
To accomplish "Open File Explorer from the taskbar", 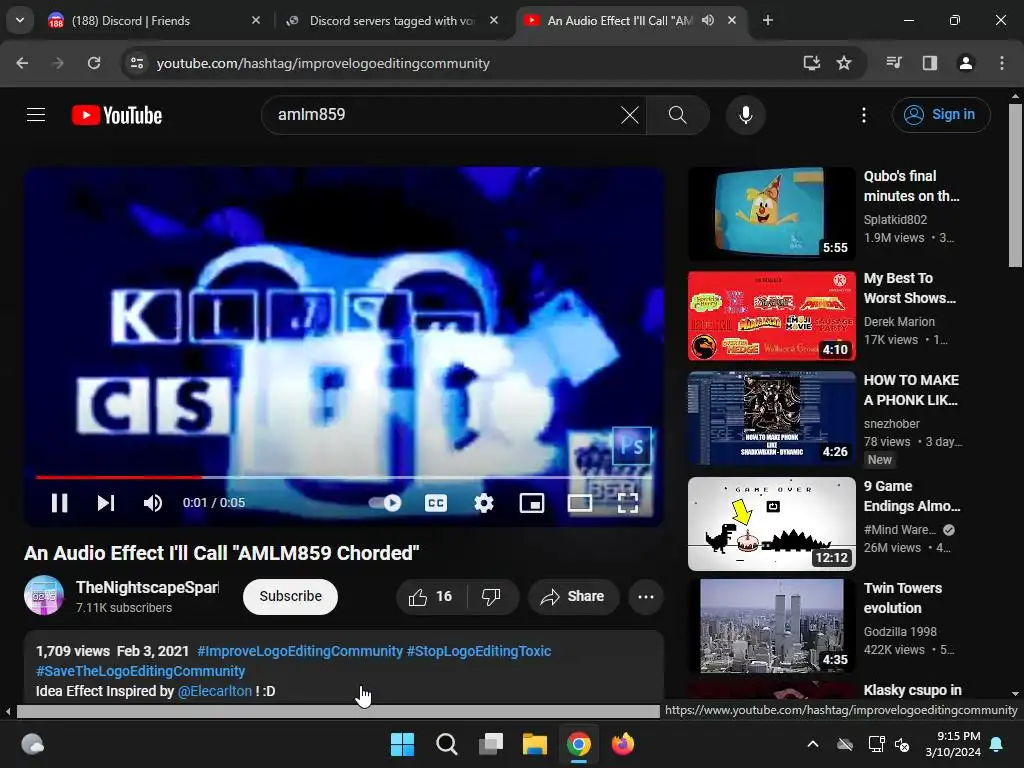I will point(534,744).
